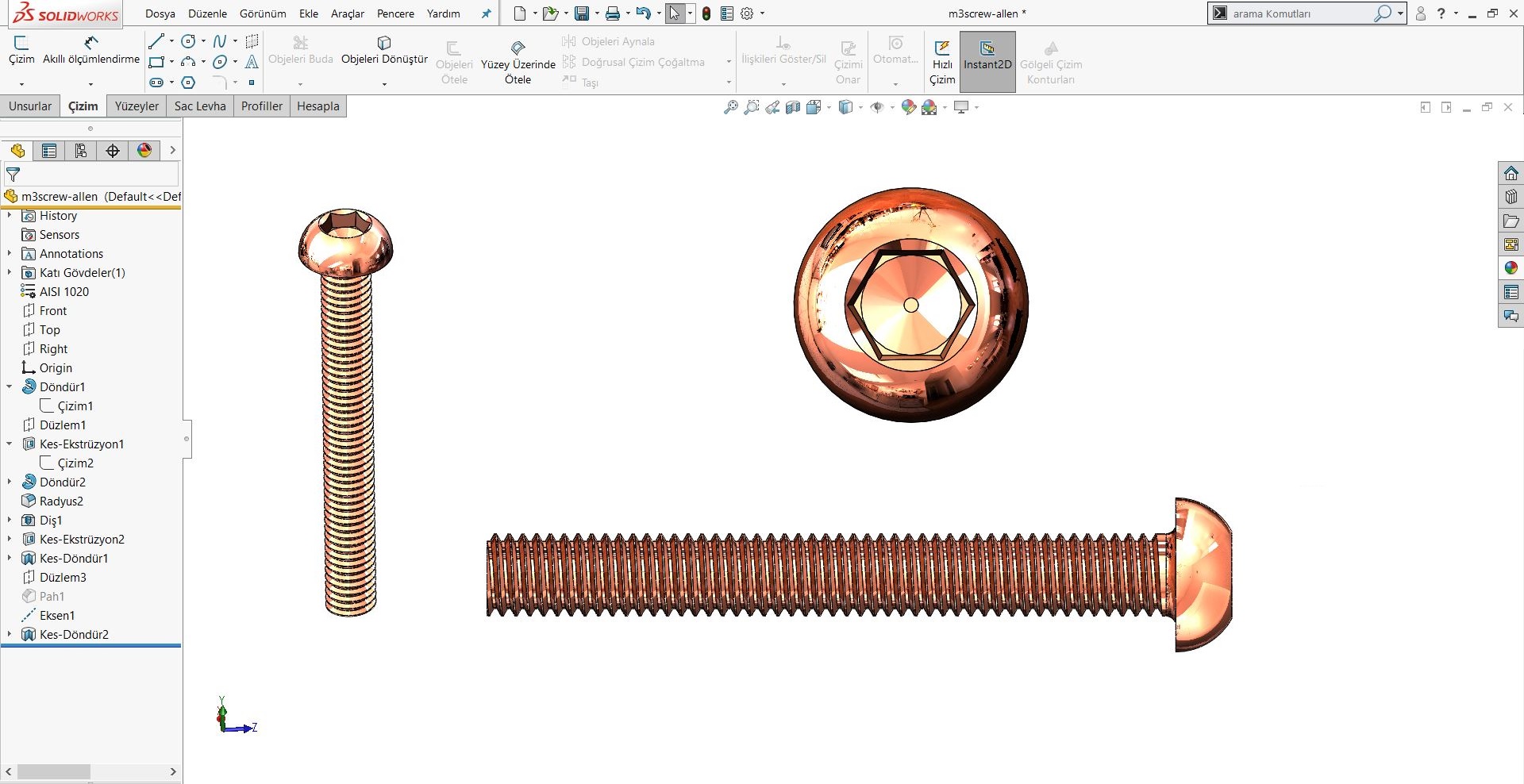
Task: Click the Appearances color ball in the right pane
Action: click(1511, 268)
